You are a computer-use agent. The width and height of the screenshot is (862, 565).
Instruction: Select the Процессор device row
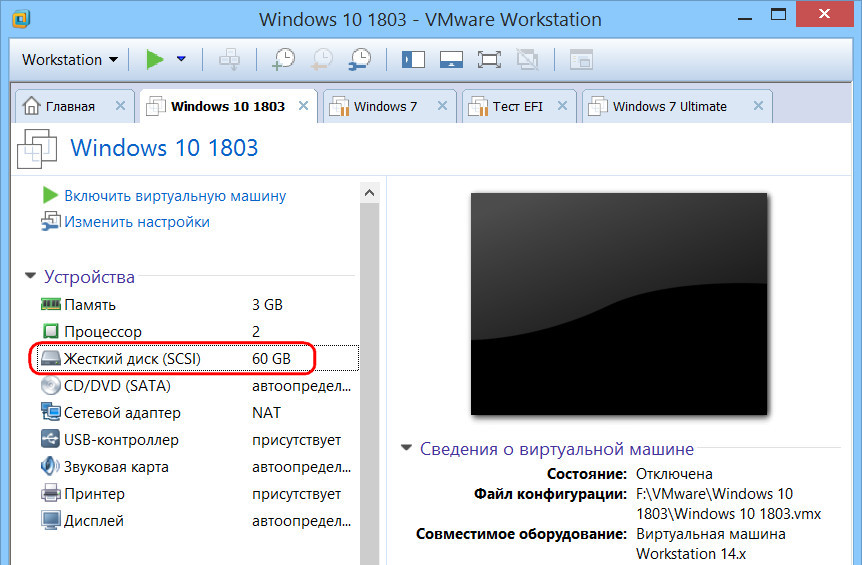pos(198,331)
